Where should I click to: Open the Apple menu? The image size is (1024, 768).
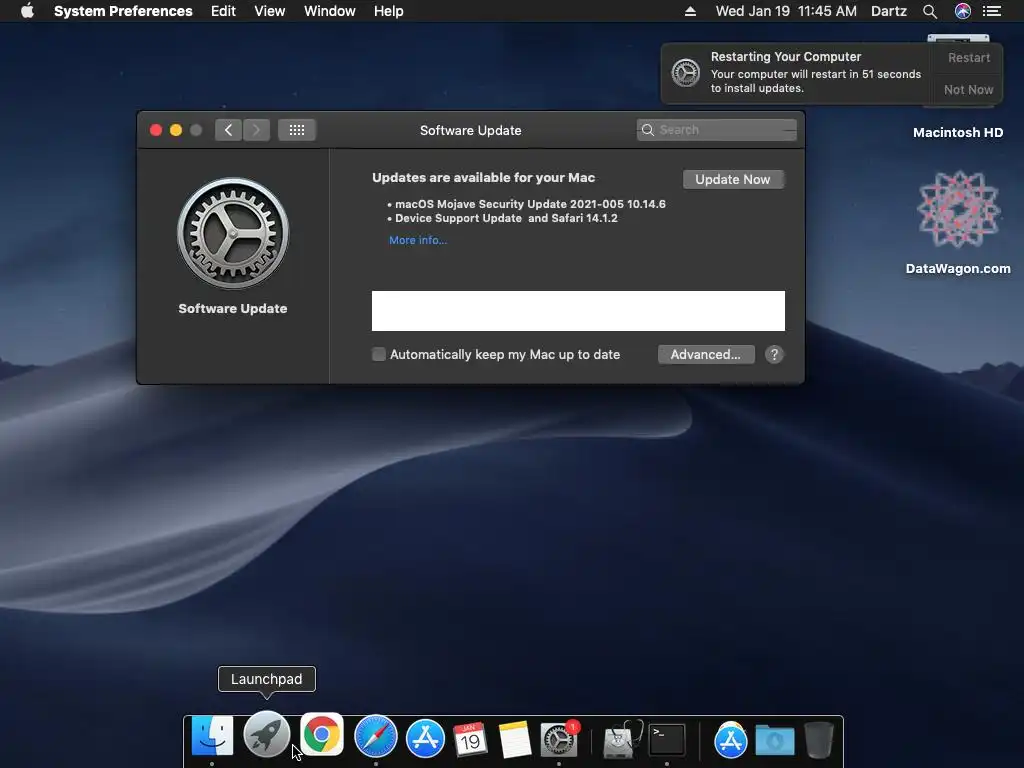click(x=27, y=11)
